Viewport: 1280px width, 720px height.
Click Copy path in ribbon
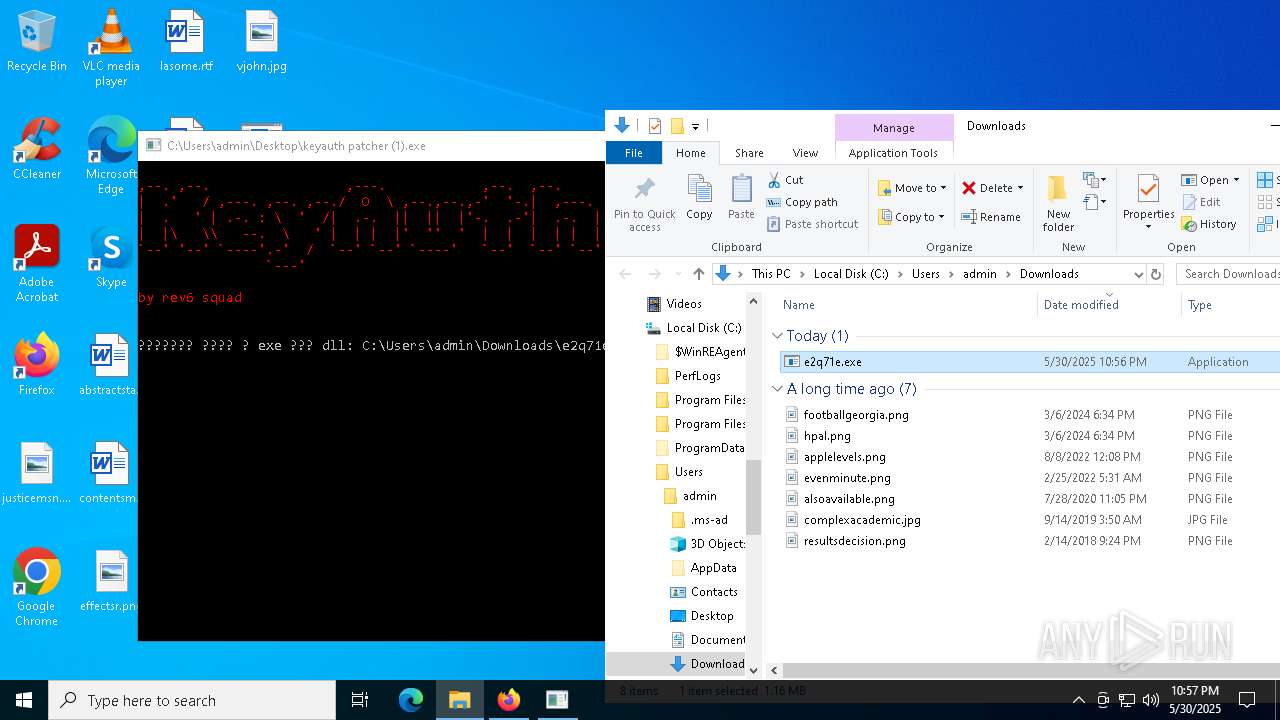point(802,202)
